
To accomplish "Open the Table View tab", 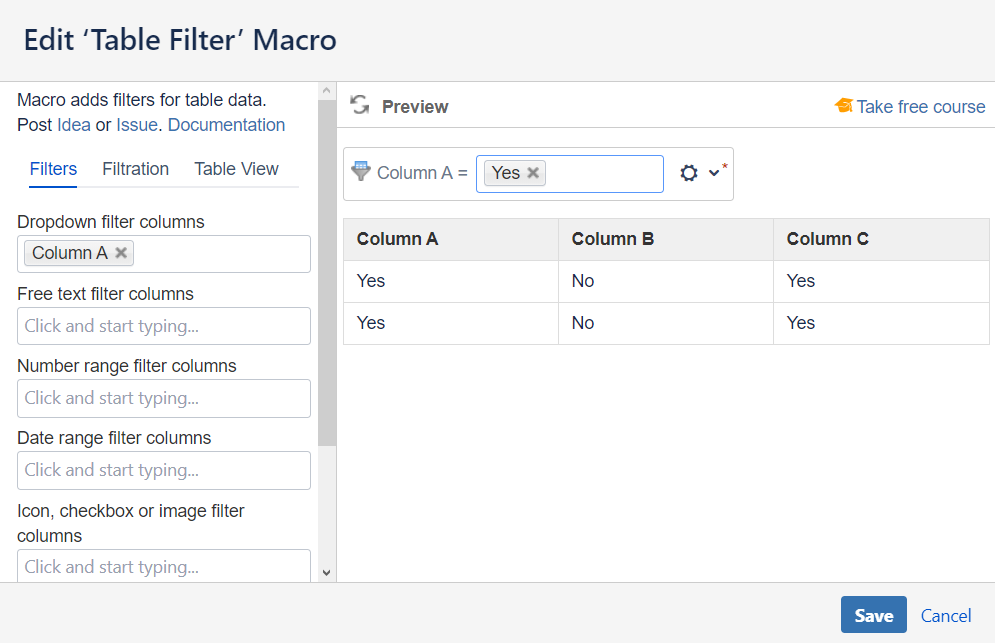I will pyautogui.click(x=236, y=169).
